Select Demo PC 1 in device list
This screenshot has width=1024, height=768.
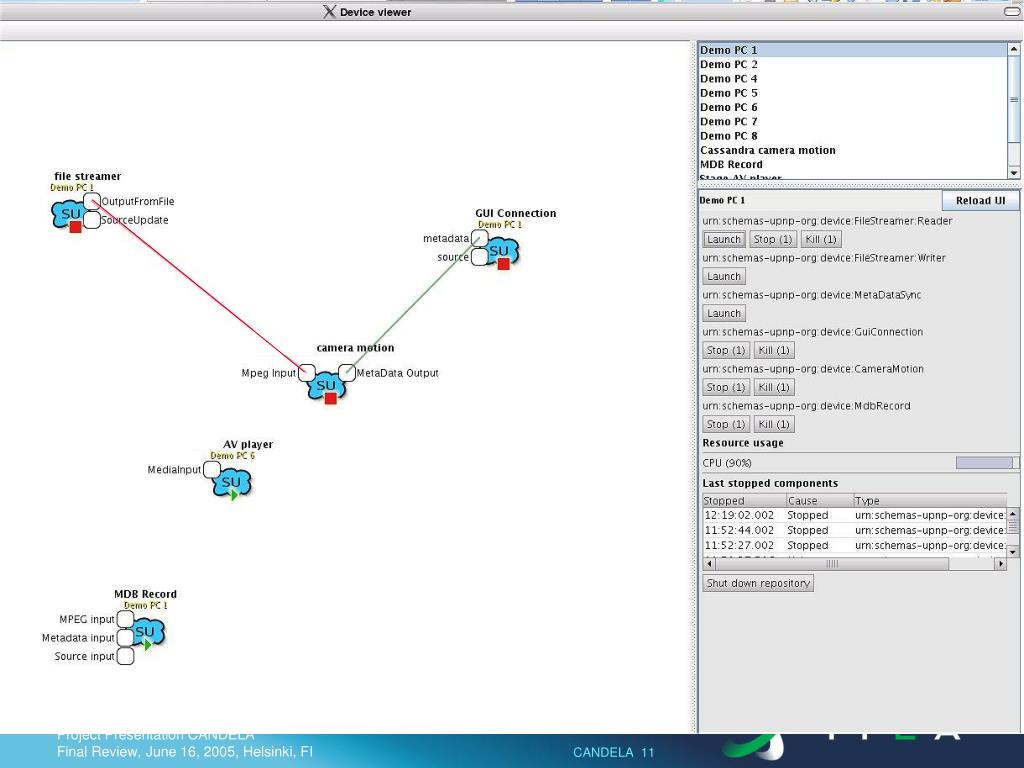tap(853, 50)
